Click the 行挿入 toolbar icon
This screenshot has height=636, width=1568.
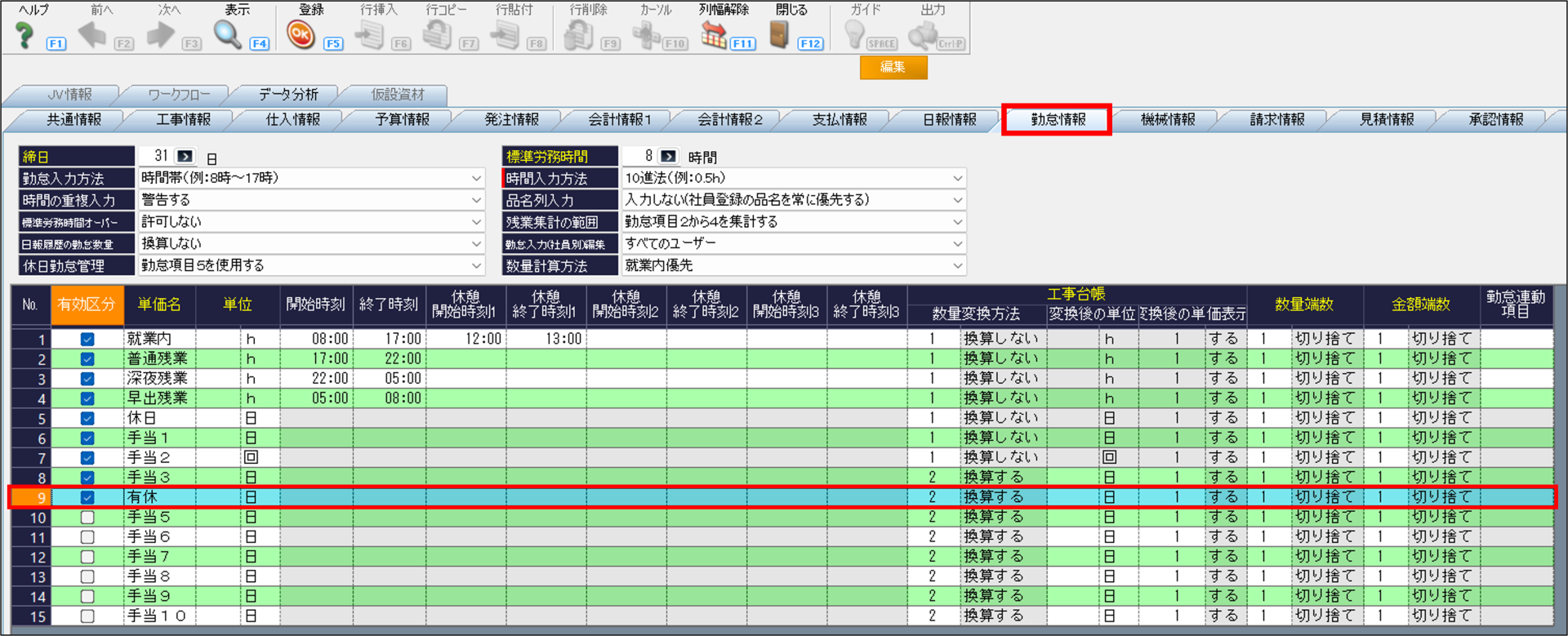(x=370, y=35)
